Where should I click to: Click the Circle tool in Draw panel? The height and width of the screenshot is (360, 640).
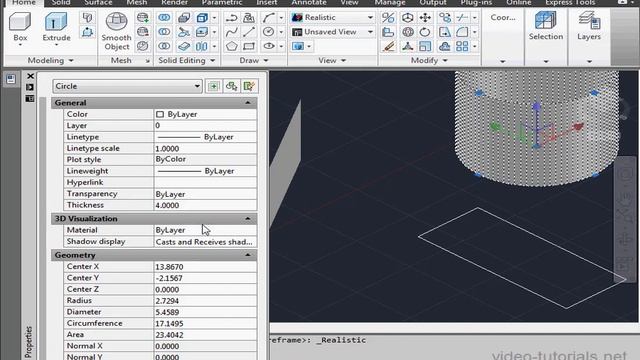point(269,32)
